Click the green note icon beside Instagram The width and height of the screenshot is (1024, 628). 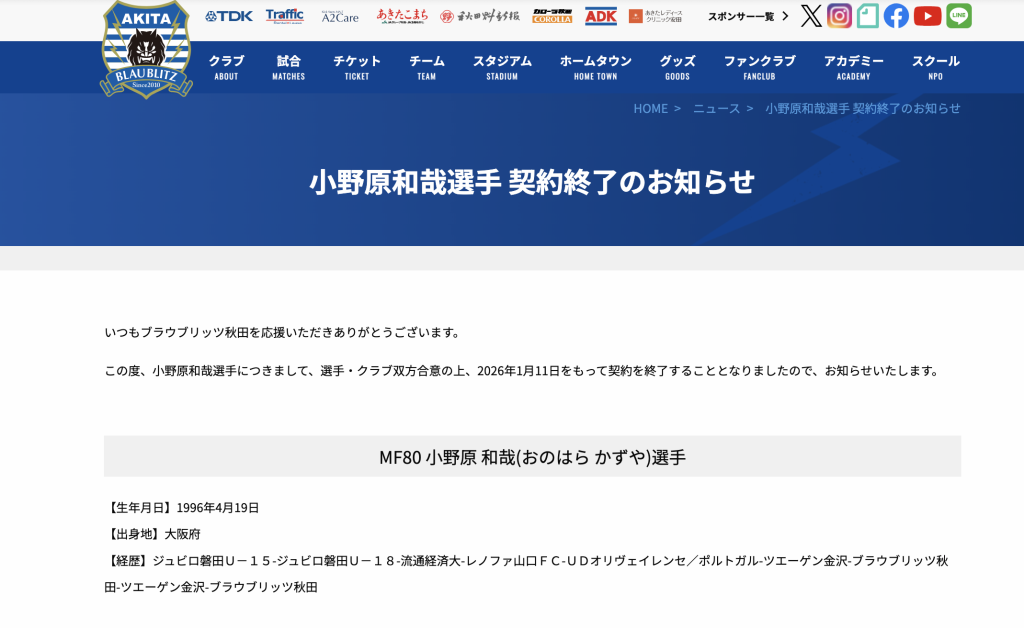click(x=868, y=16)
